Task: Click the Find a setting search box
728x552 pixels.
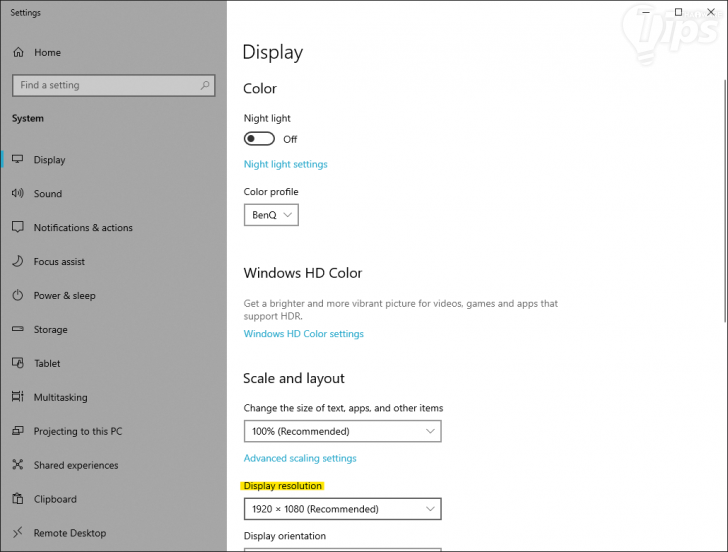Action: pos(105,86)
